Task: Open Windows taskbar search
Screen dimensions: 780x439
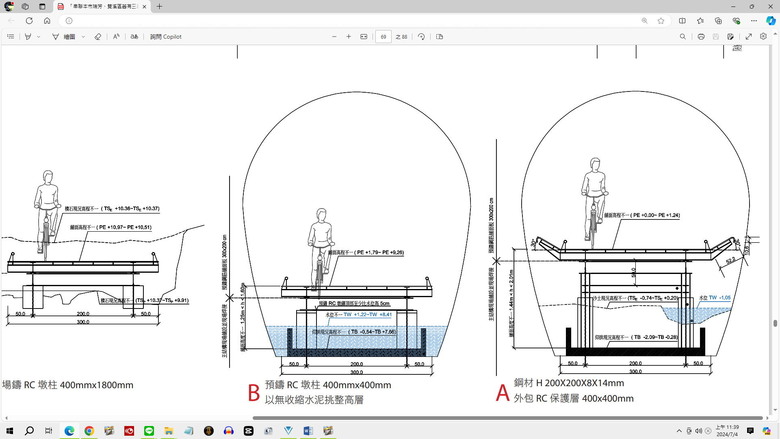Action: (x=29, y=431)
